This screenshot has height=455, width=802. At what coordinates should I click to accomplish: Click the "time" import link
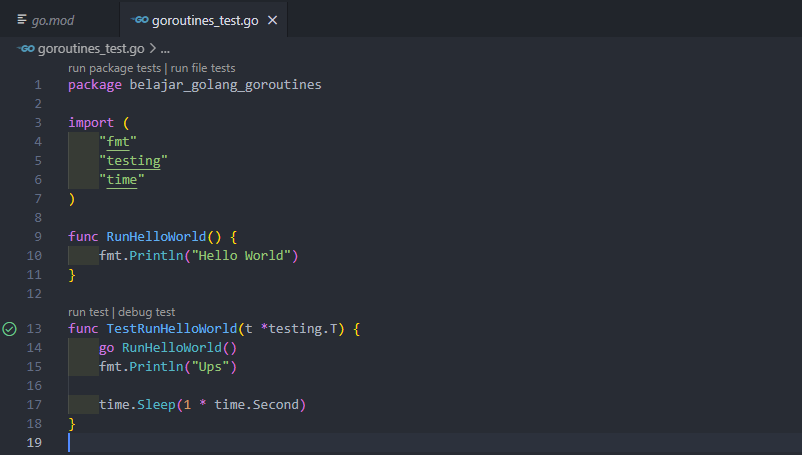[x=122, y=179]
